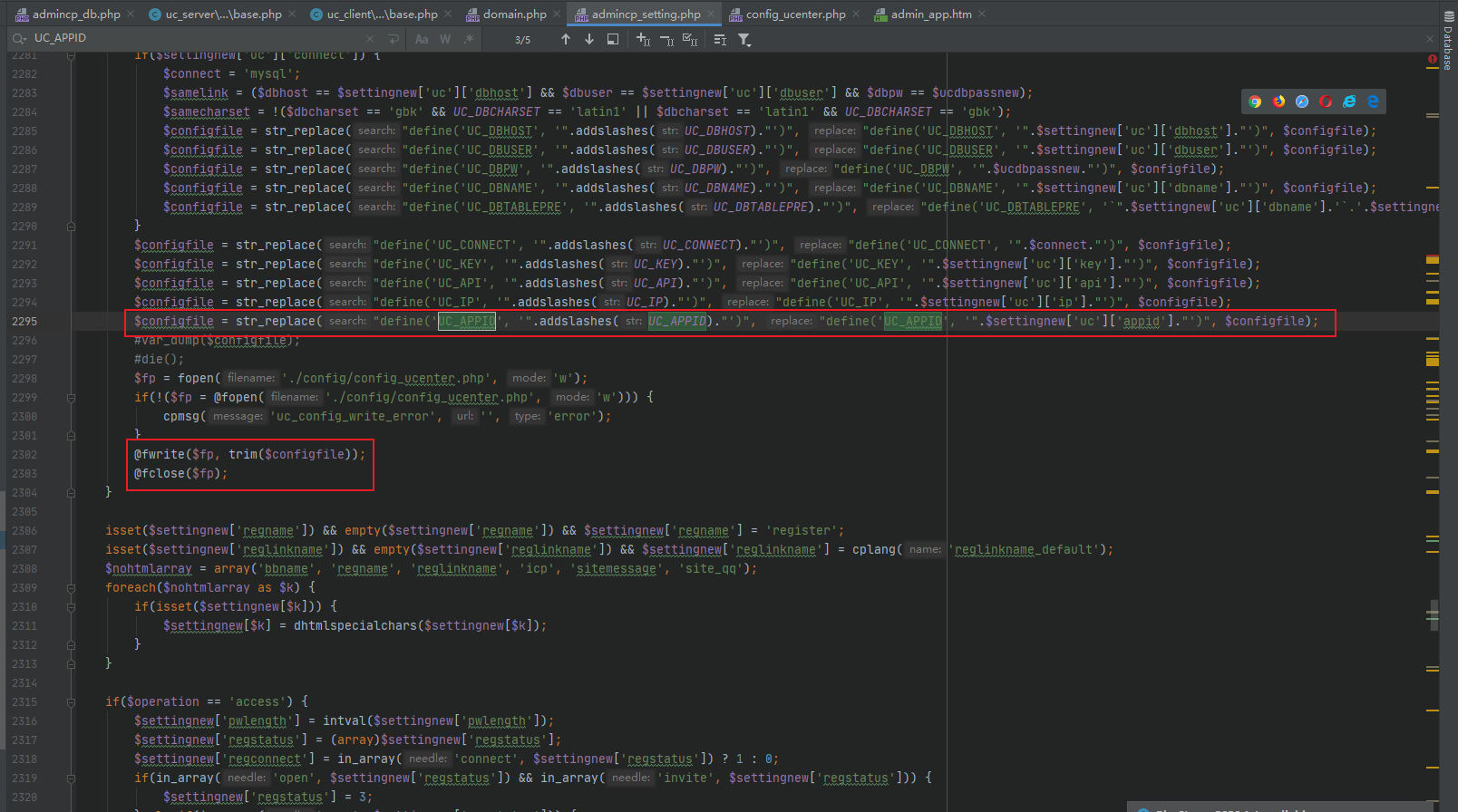Select all search occurrences

tap(690, 39)
